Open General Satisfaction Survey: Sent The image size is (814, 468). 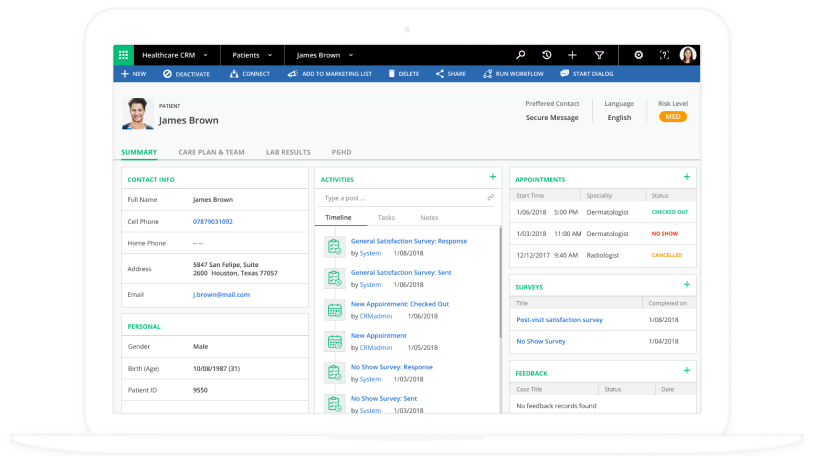(x=401, y=273)
